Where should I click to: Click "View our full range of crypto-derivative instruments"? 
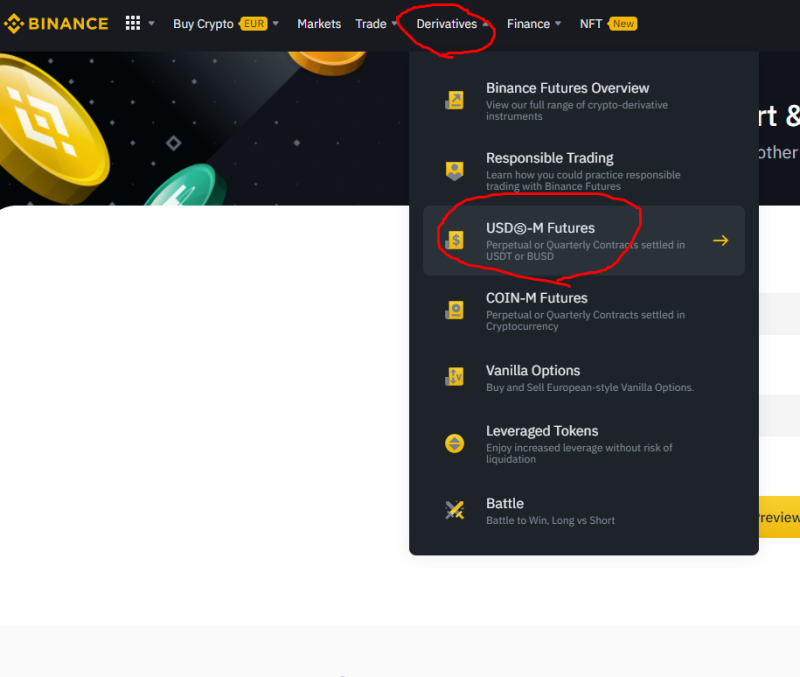[x=577, y=111]
